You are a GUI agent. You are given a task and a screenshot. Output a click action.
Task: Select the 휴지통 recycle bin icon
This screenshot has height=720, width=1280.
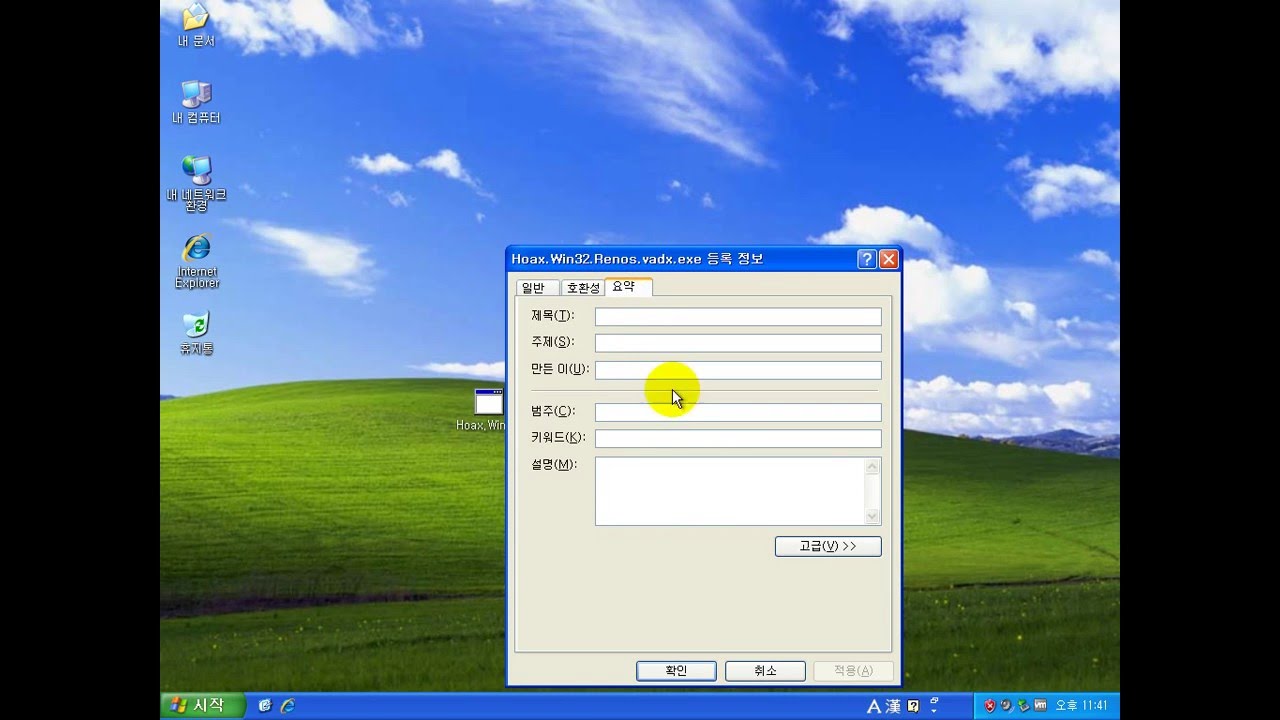(196, 334)
